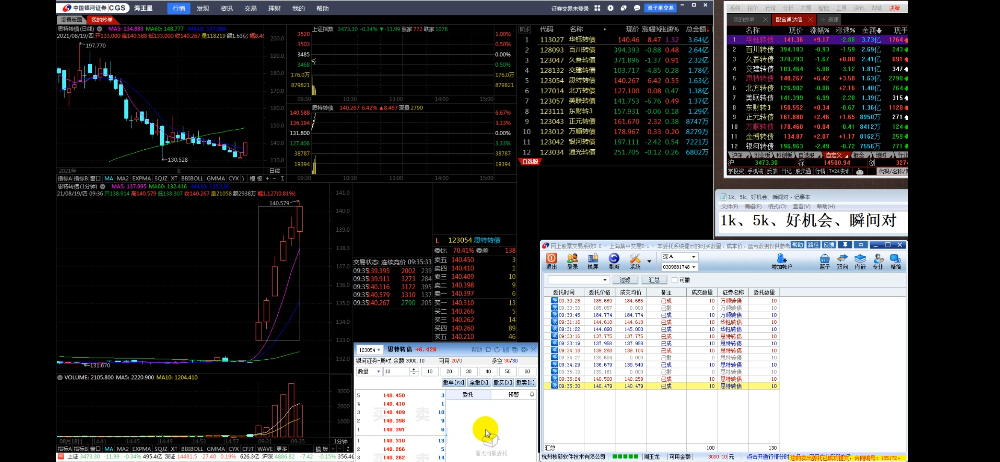Click the 委托时间 column header in orders table

(x=566, y=292)
